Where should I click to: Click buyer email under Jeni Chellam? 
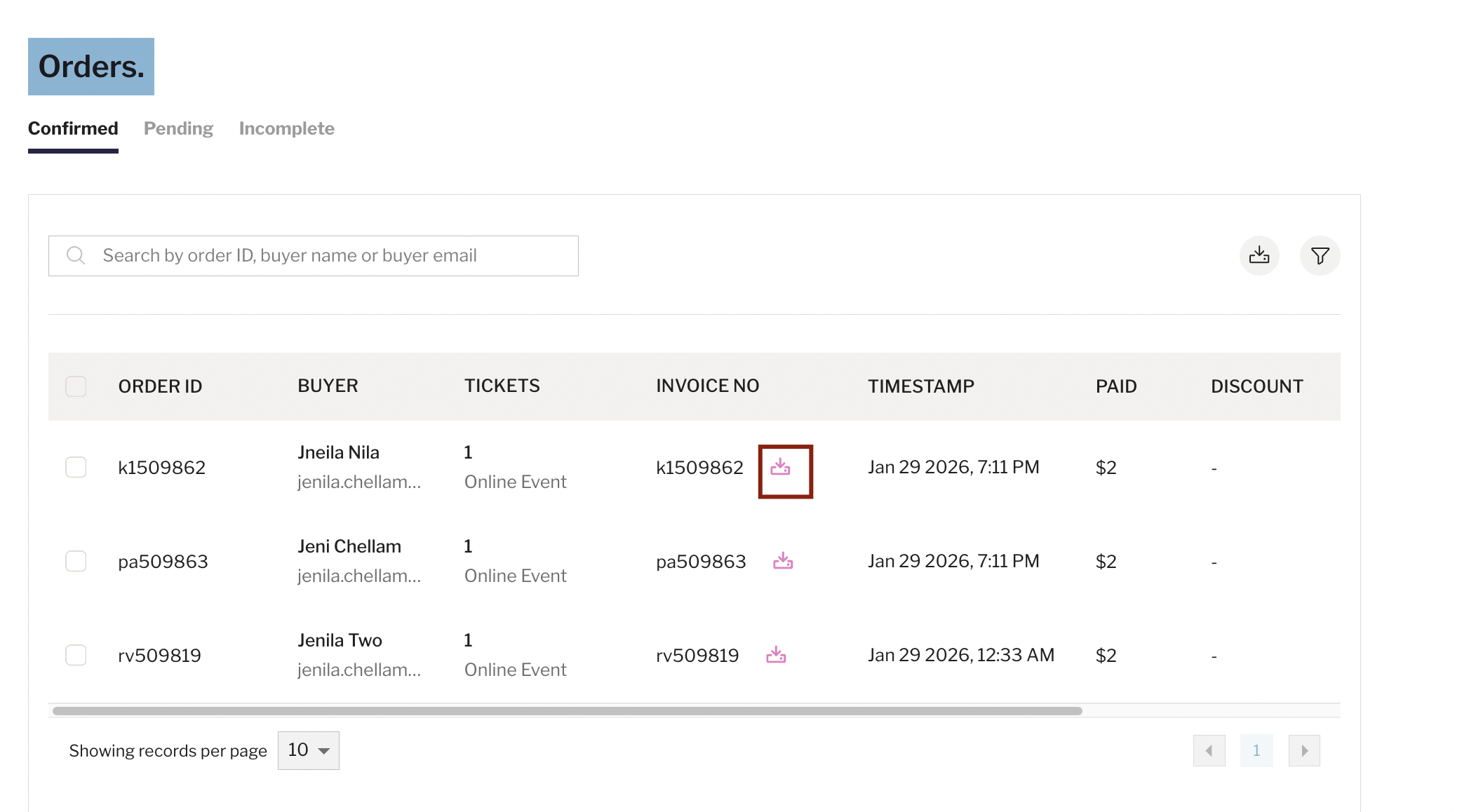click(359, 576)
